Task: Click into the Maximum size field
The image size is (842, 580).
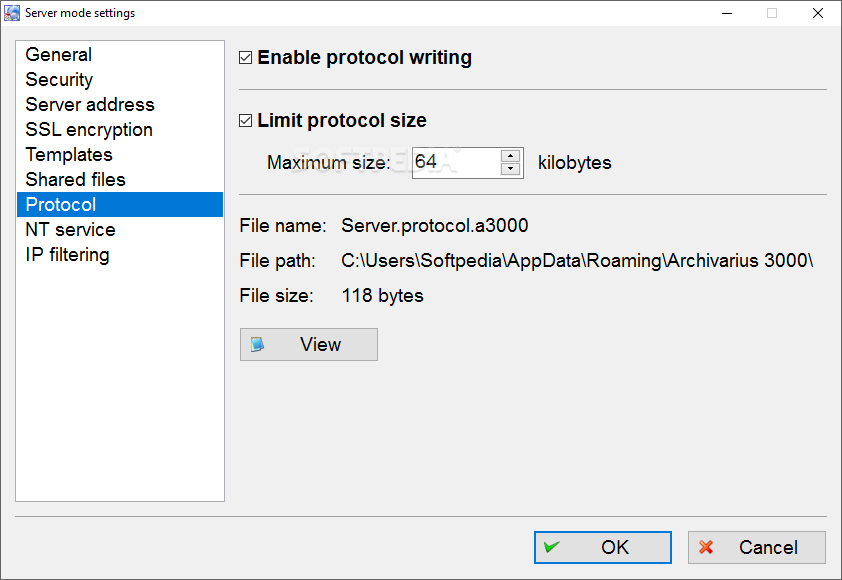Action: [456, 162]
